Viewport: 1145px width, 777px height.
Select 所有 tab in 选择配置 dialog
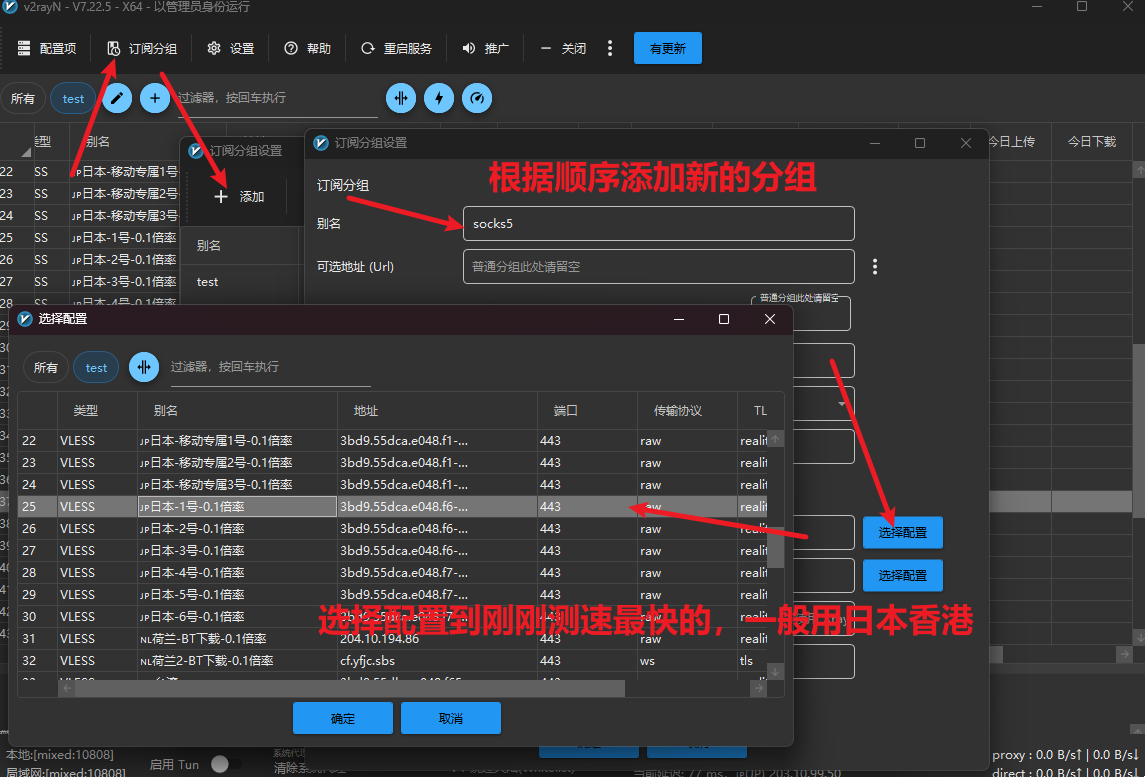(45, 367)
